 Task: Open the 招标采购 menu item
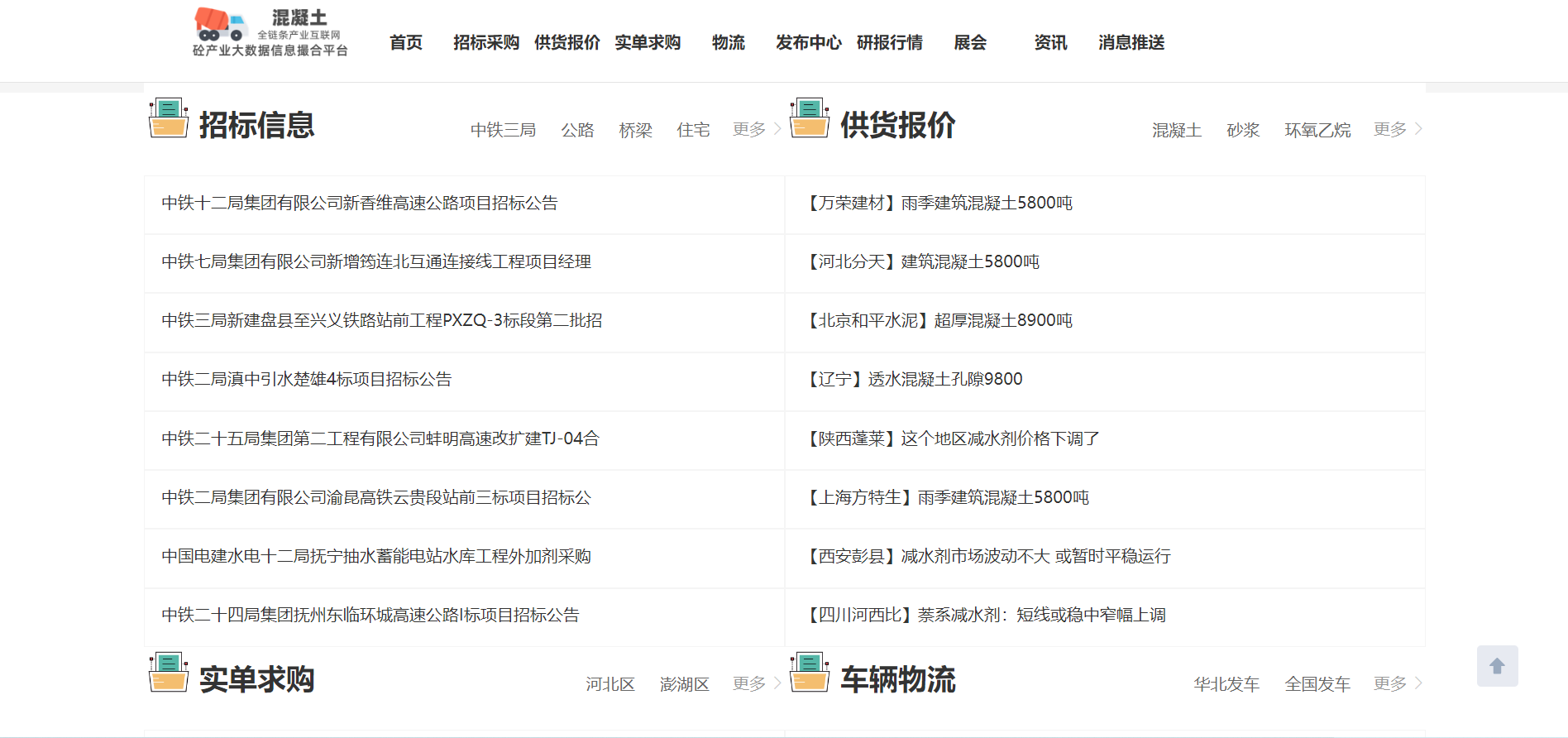pos(486,42)
